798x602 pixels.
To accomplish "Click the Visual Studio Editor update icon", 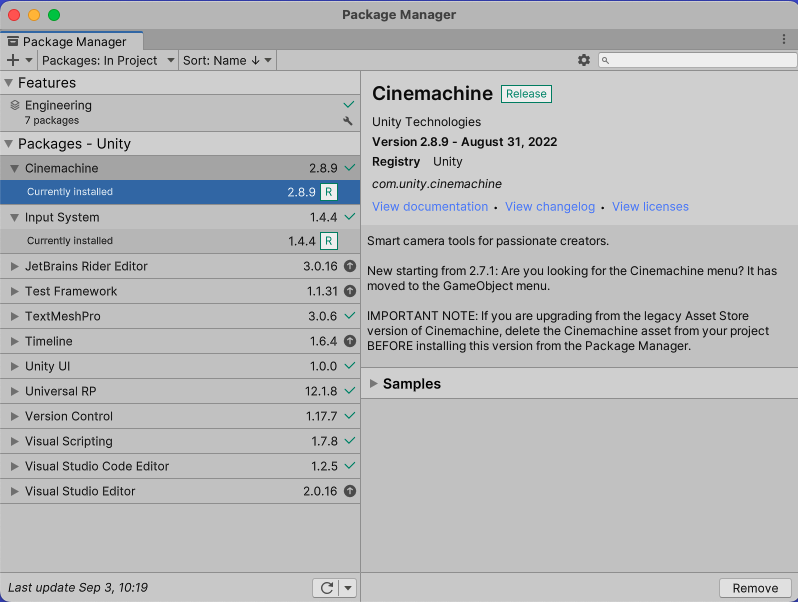I will pos(349,492).
